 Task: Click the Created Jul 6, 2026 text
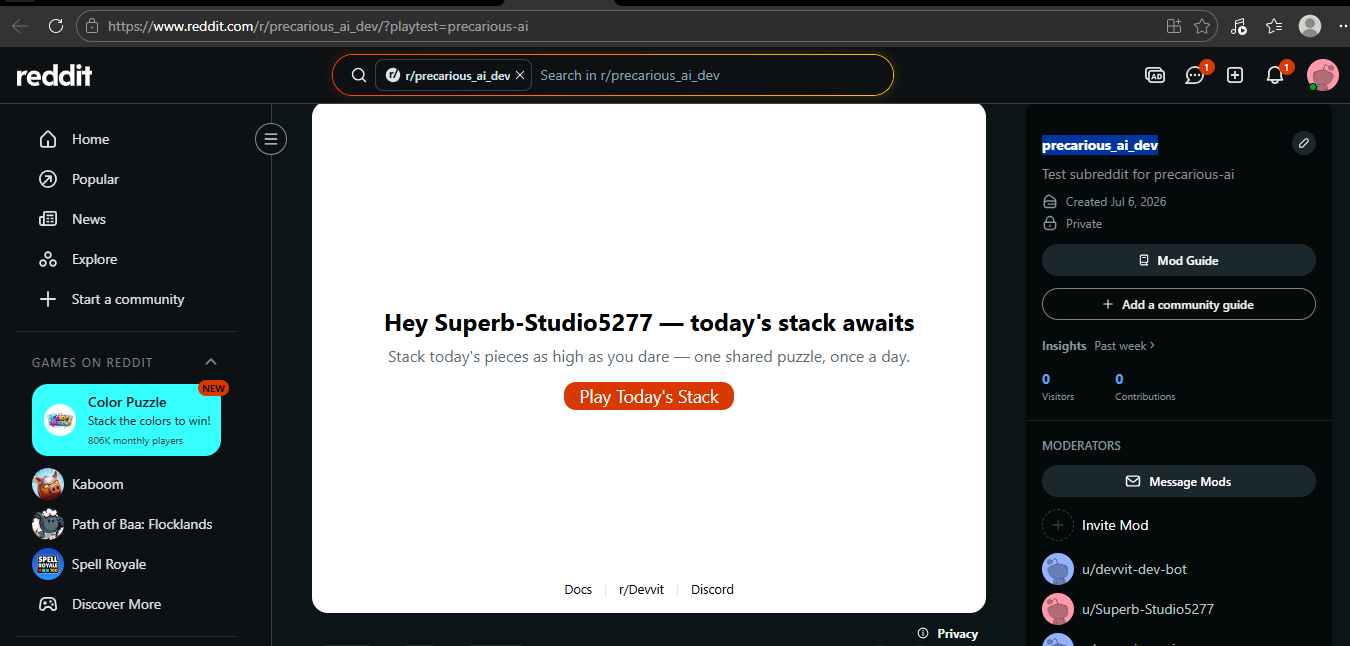click(1116, 201)
